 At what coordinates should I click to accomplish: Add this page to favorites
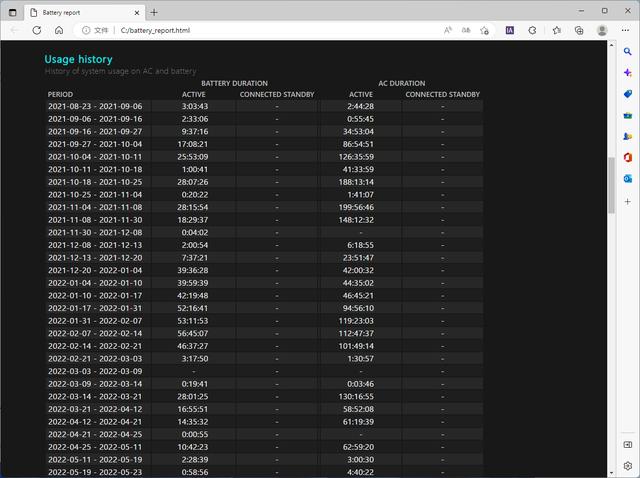click(485, 31)
